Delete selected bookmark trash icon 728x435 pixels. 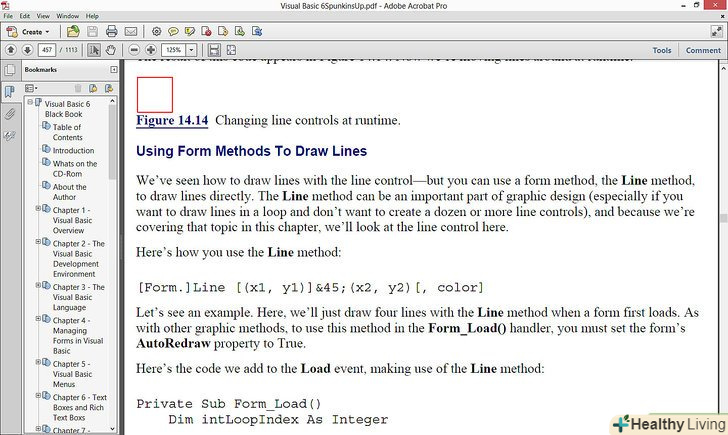(x=78, y=88)
